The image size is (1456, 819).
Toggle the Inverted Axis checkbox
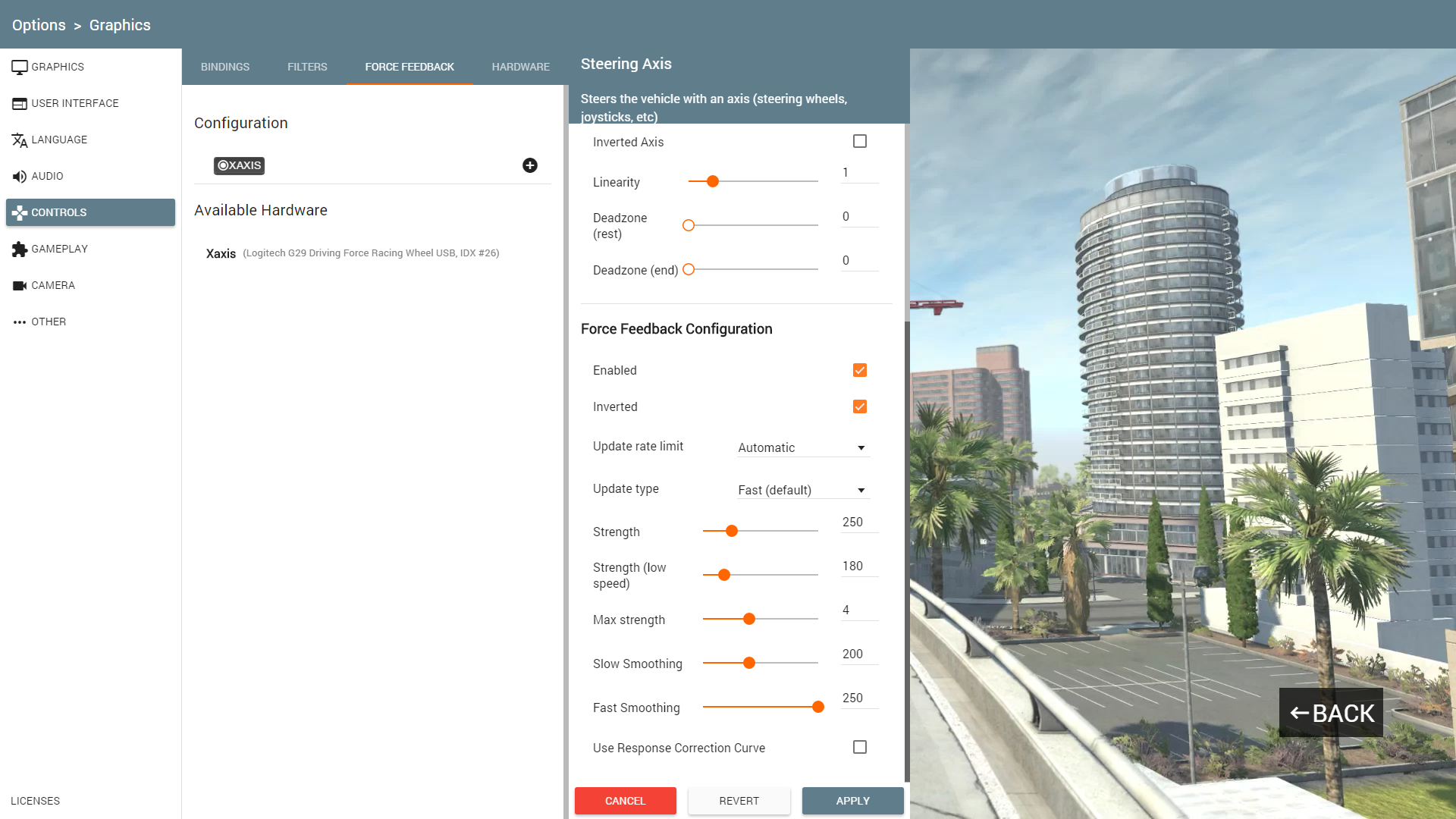click(x=860, y=142)
